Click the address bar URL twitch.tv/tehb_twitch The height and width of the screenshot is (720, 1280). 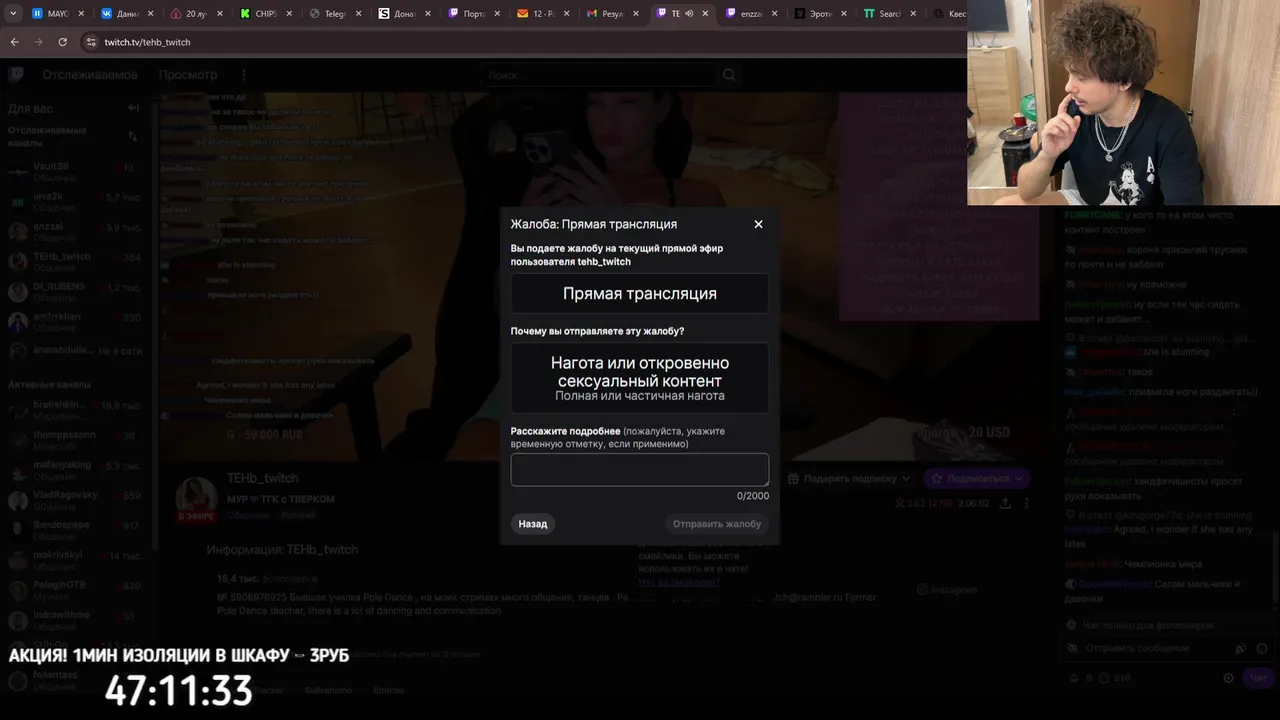point(147,42)
